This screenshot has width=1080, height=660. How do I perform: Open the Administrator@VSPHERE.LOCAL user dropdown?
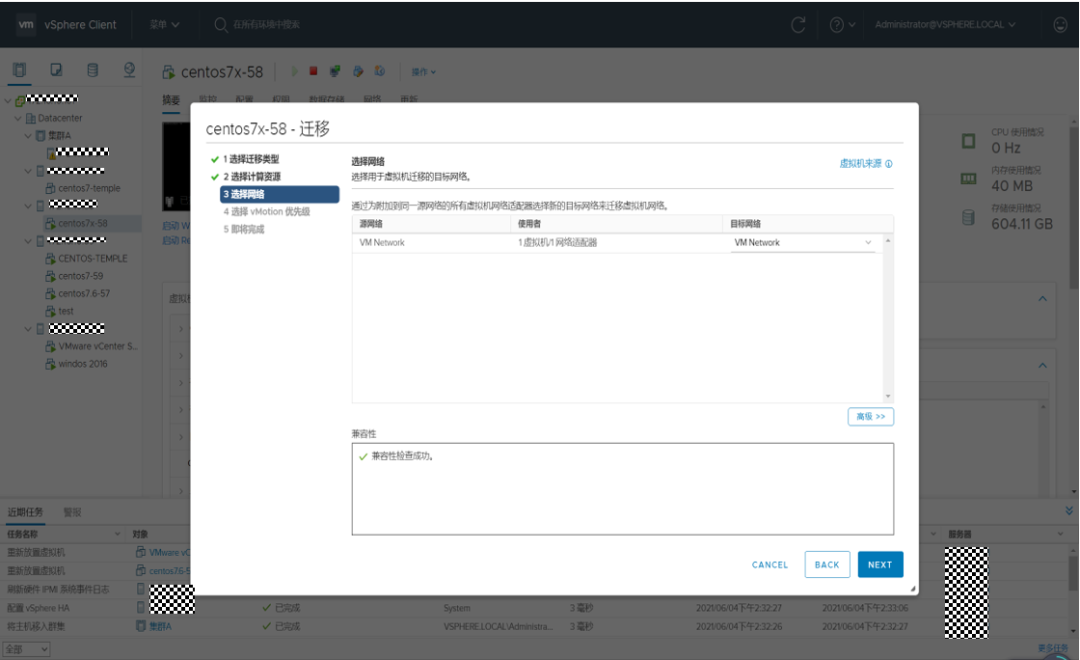945,24
